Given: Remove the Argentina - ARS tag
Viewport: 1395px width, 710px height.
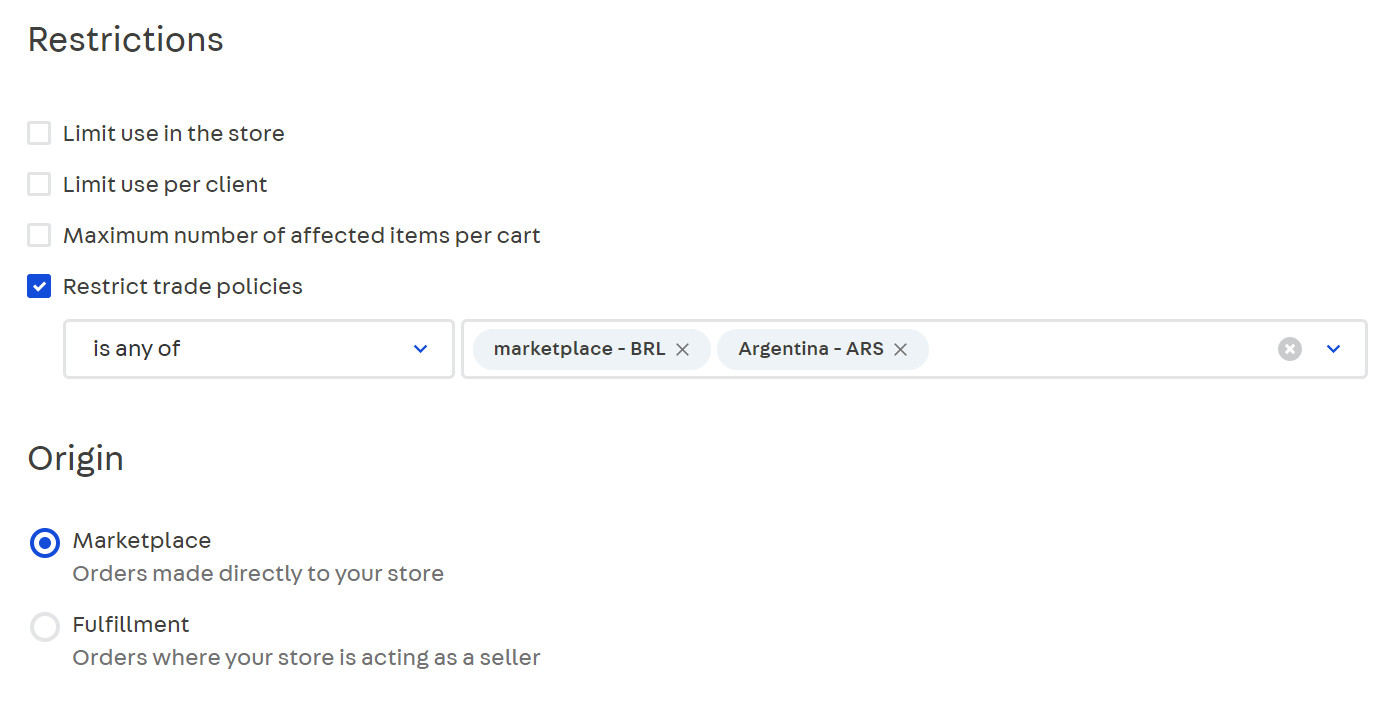Looking at the screenshot, I should point(900,349).
